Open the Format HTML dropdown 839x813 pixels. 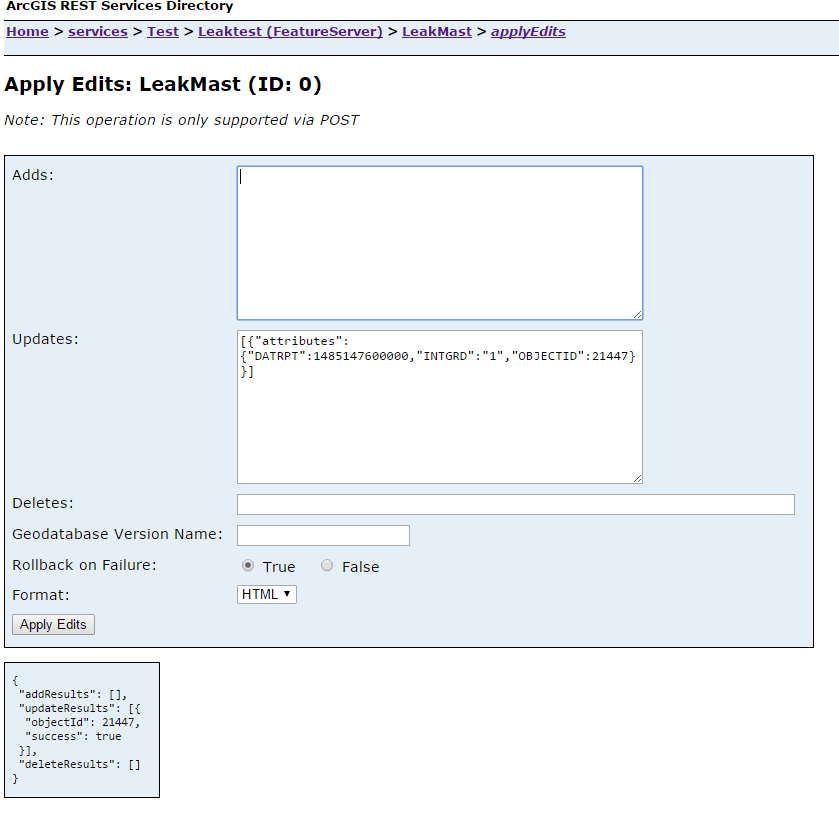click(x=266, y=595)
